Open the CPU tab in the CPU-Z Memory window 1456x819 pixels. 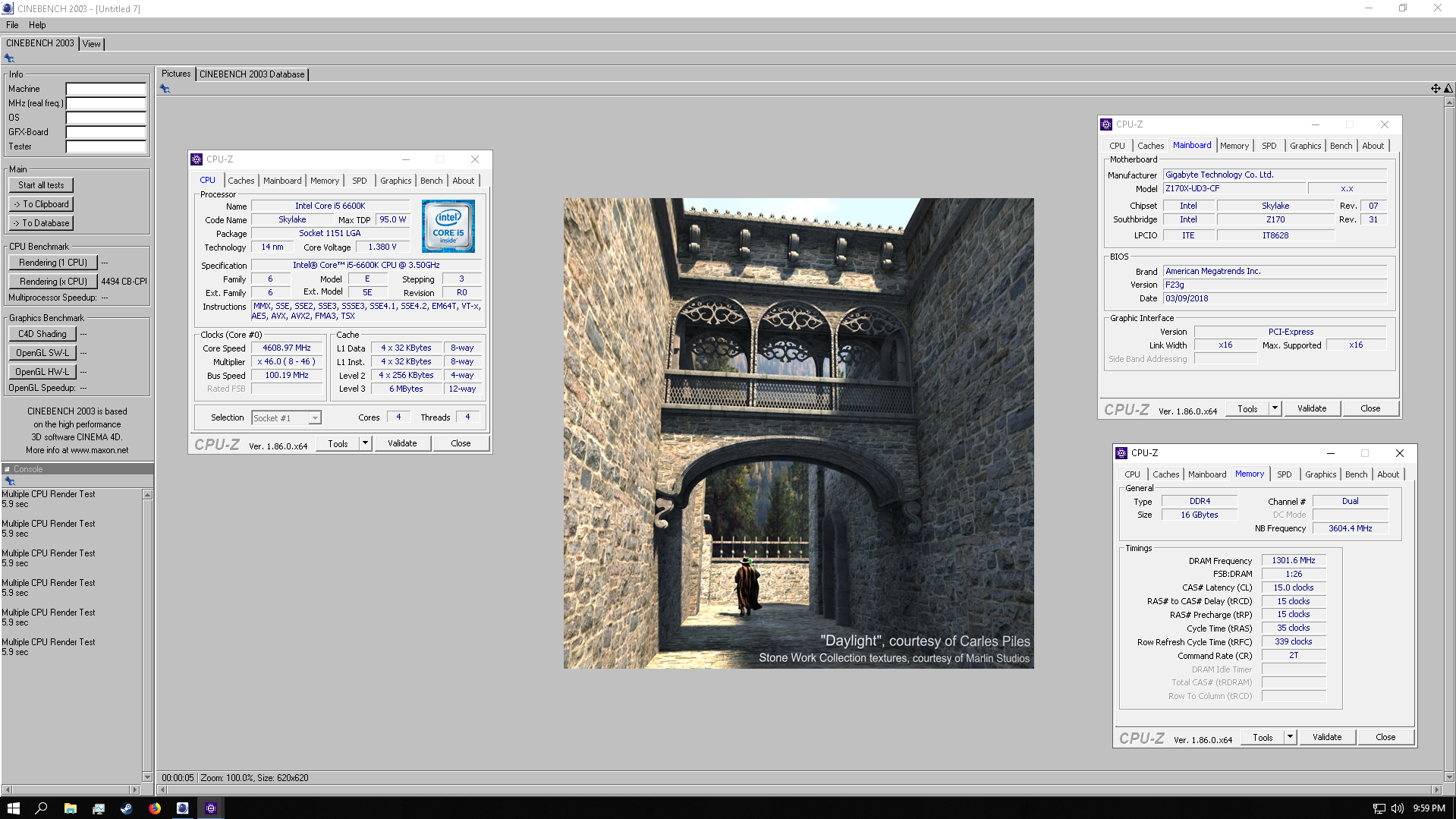point(1132,474)
